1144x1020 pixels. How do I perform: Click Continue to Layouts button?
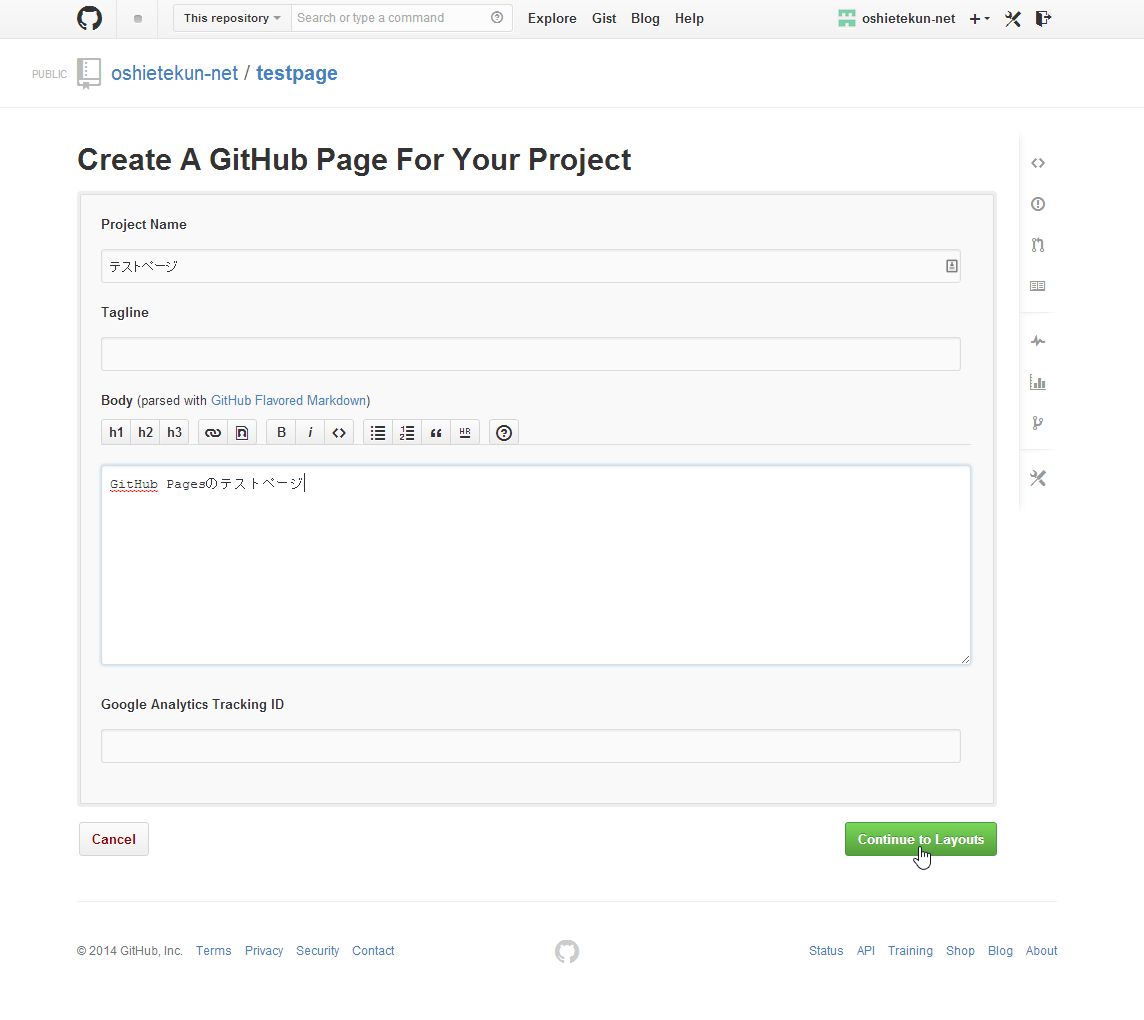click(x=921, y=839)
